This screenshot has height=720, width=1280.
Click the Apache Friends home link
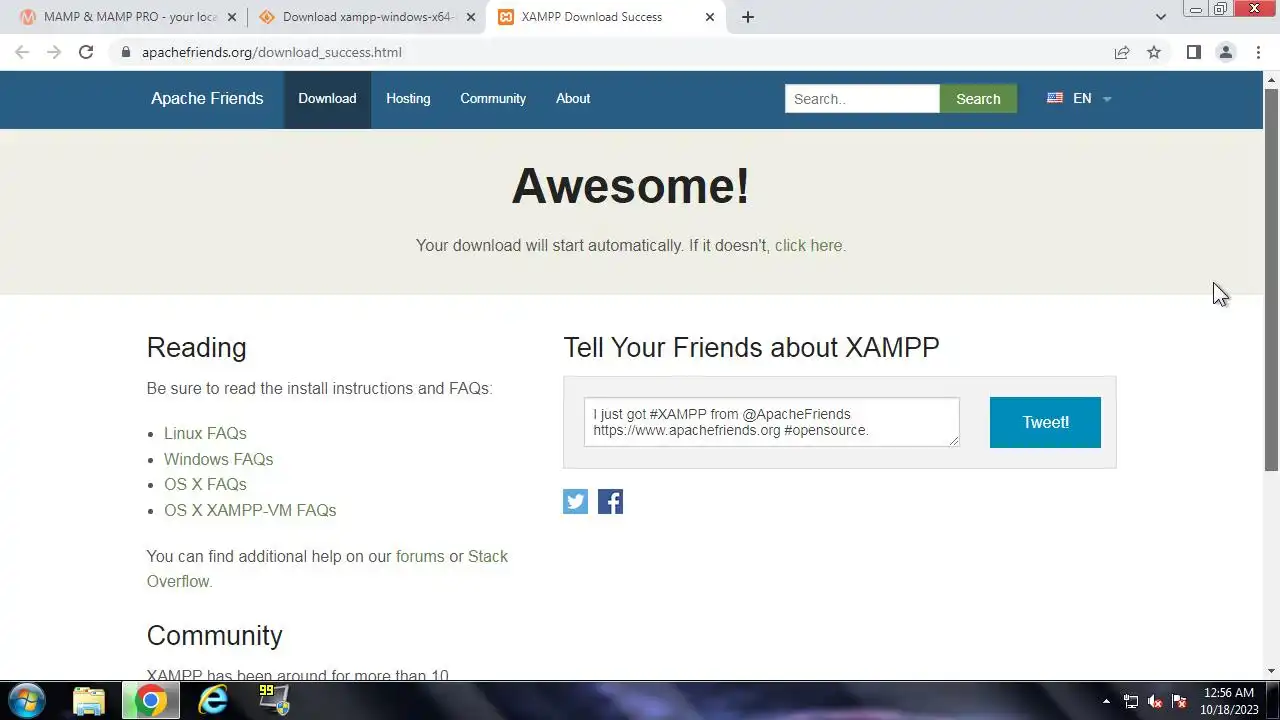207,99
